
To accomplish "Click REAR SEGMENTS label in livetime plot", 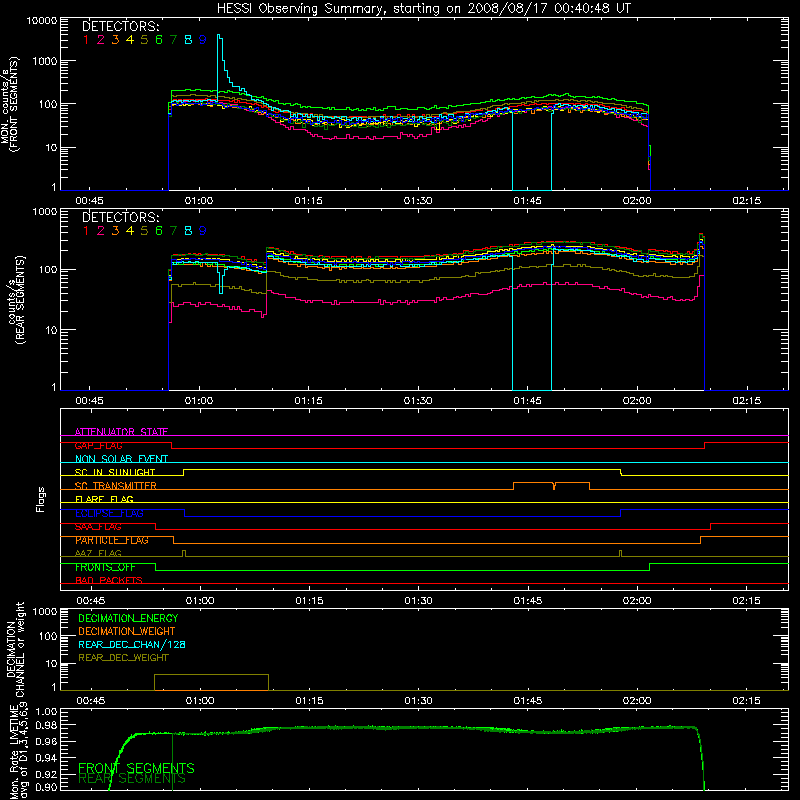I will (x=132, y=779).
